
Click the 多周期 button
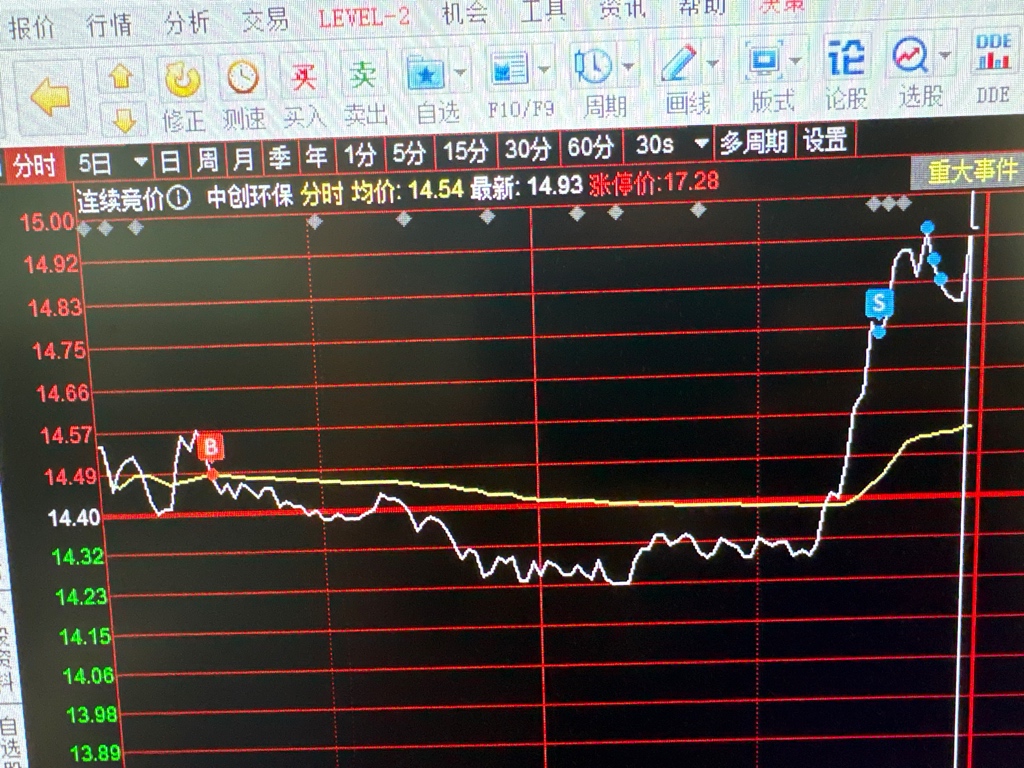point(754,142)
